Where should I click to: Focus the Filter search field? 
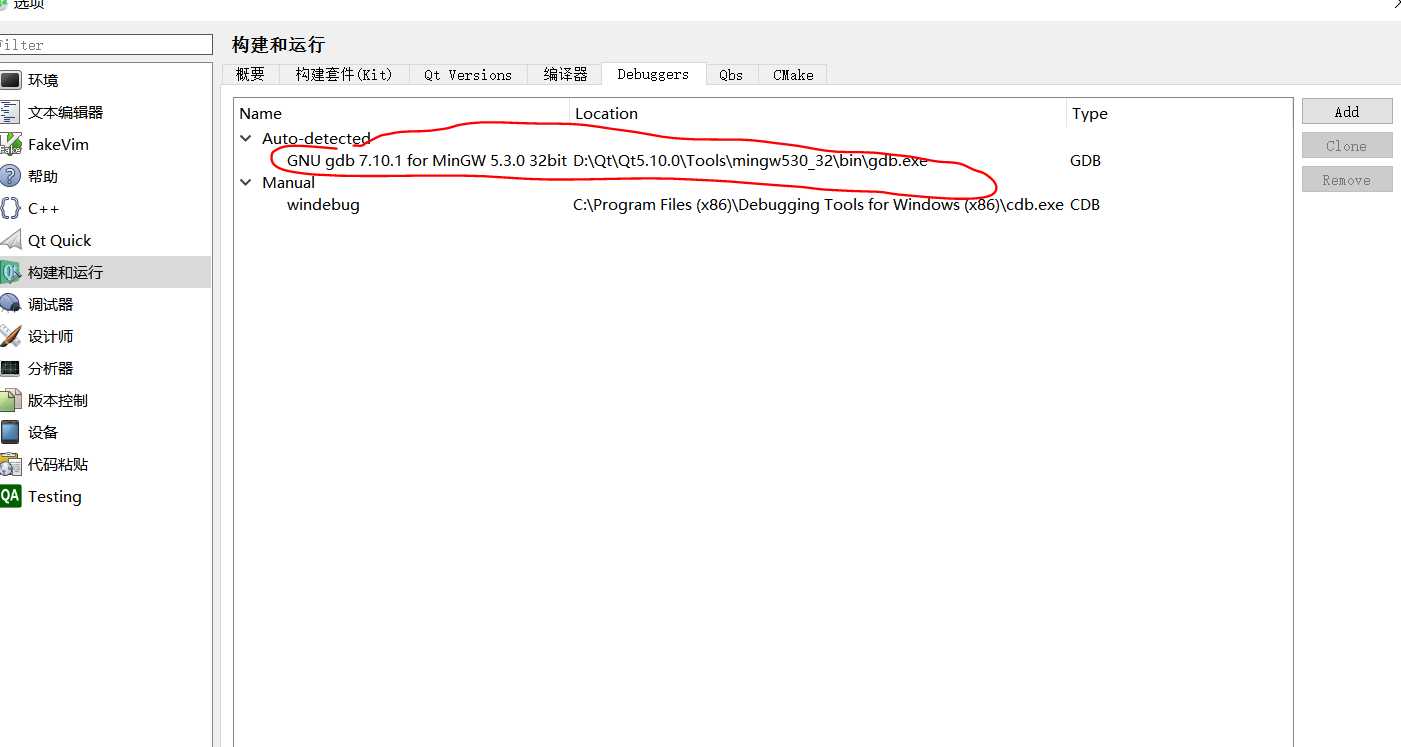pyautogui.click(x=105, y=45)
